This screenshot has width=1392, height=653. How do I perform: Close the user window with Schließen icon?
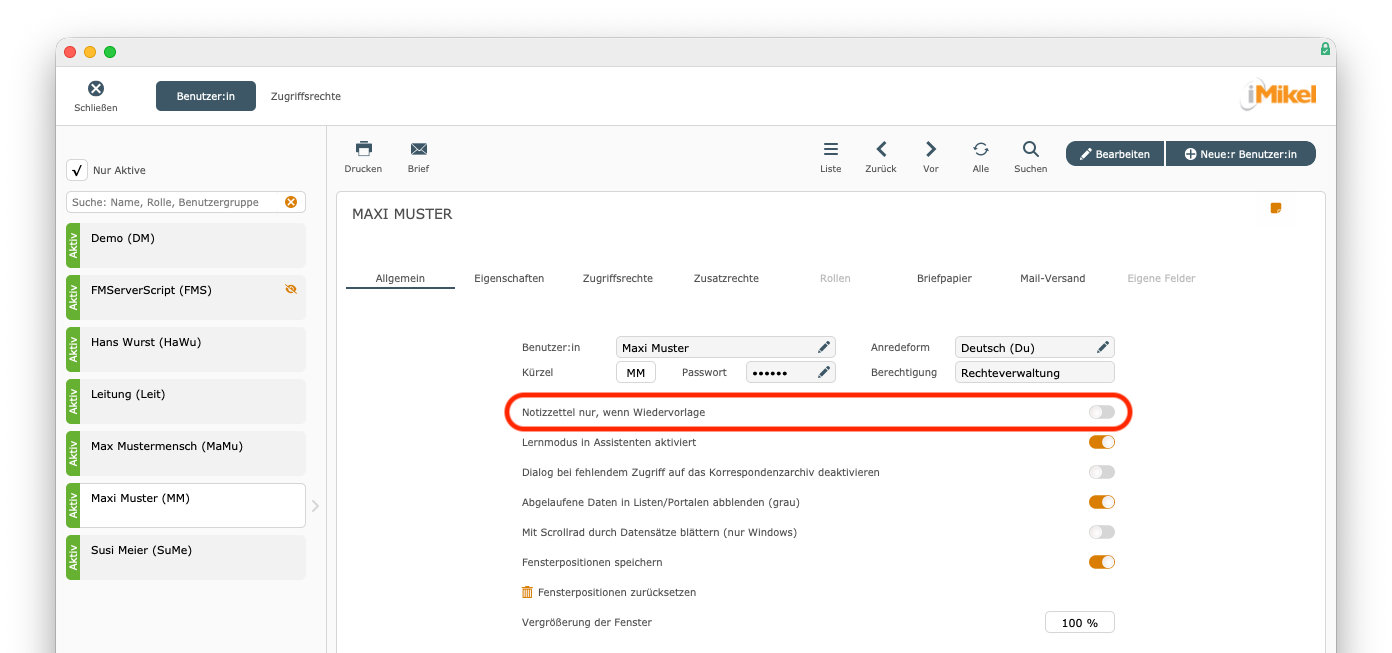[96, 89]
